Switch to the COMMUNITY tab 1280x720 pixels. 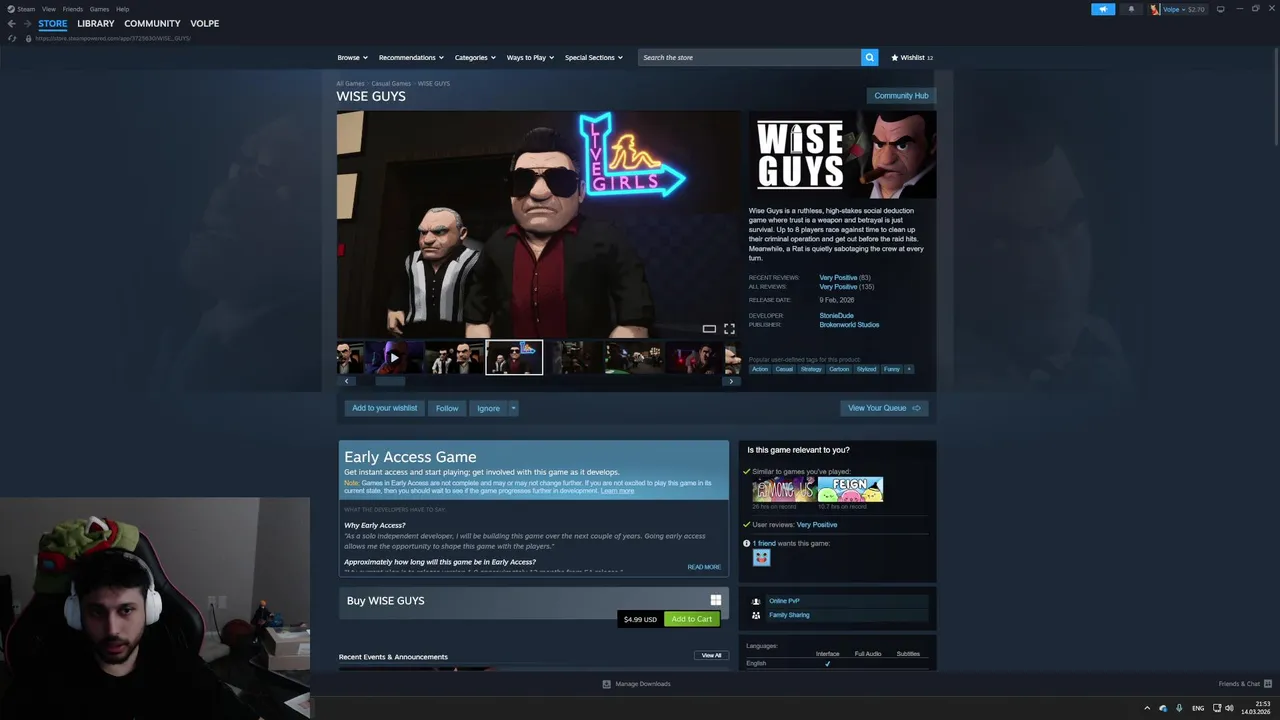[x=152, y=23]
